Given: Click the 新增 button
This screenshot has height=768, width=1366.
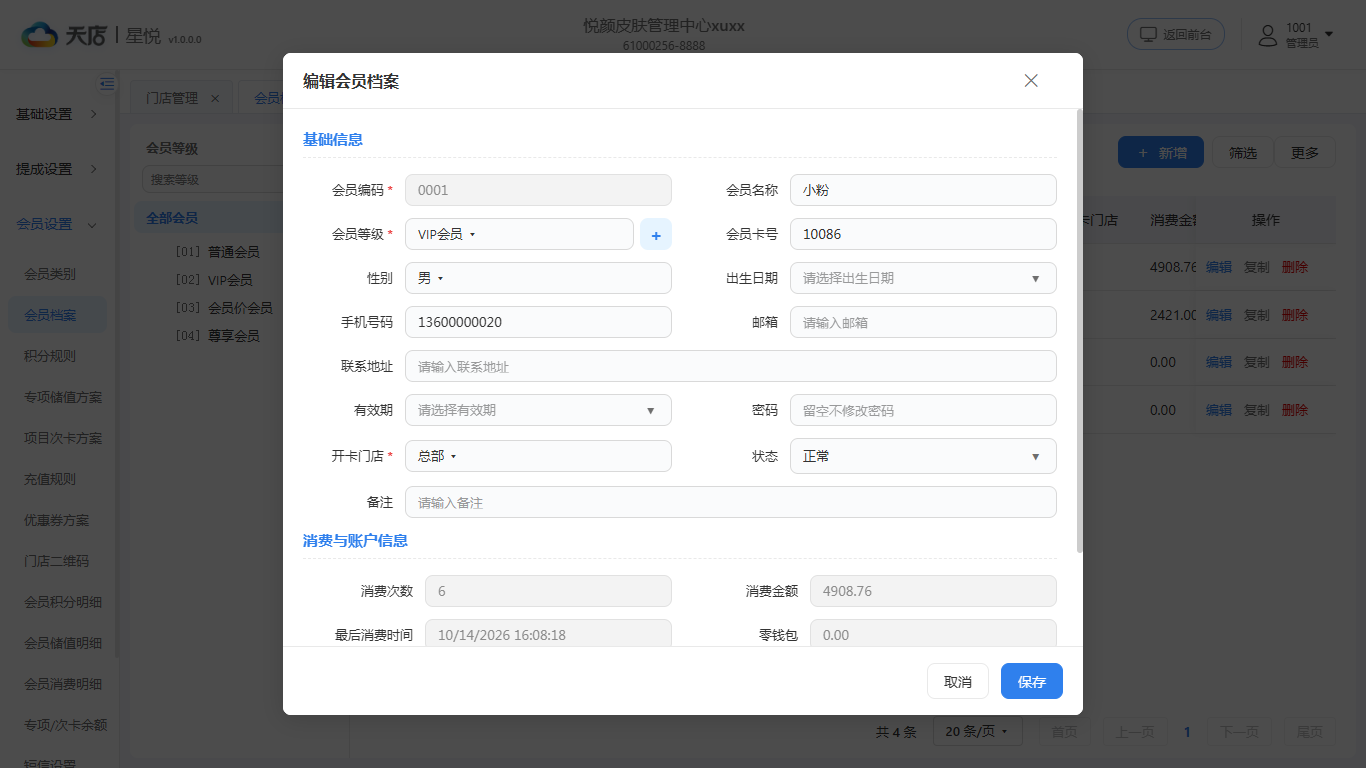Looking at the screenshot, I should (1161, 153).
